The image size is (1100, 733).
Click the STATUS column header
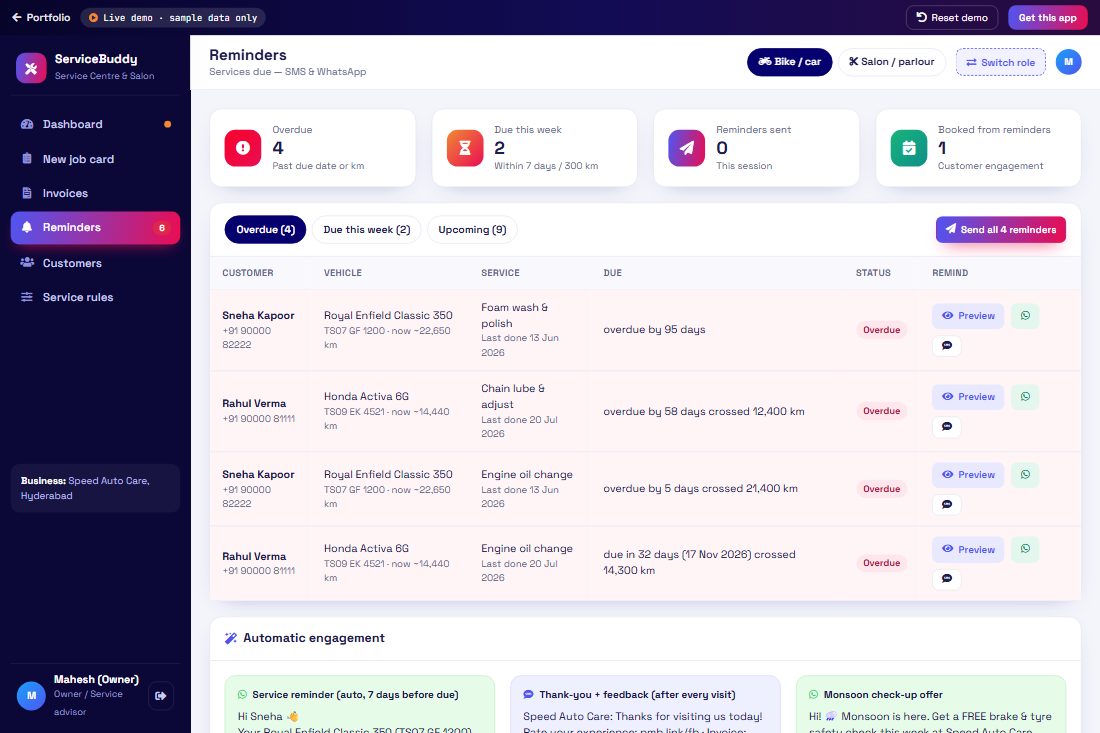click(873, 273)
